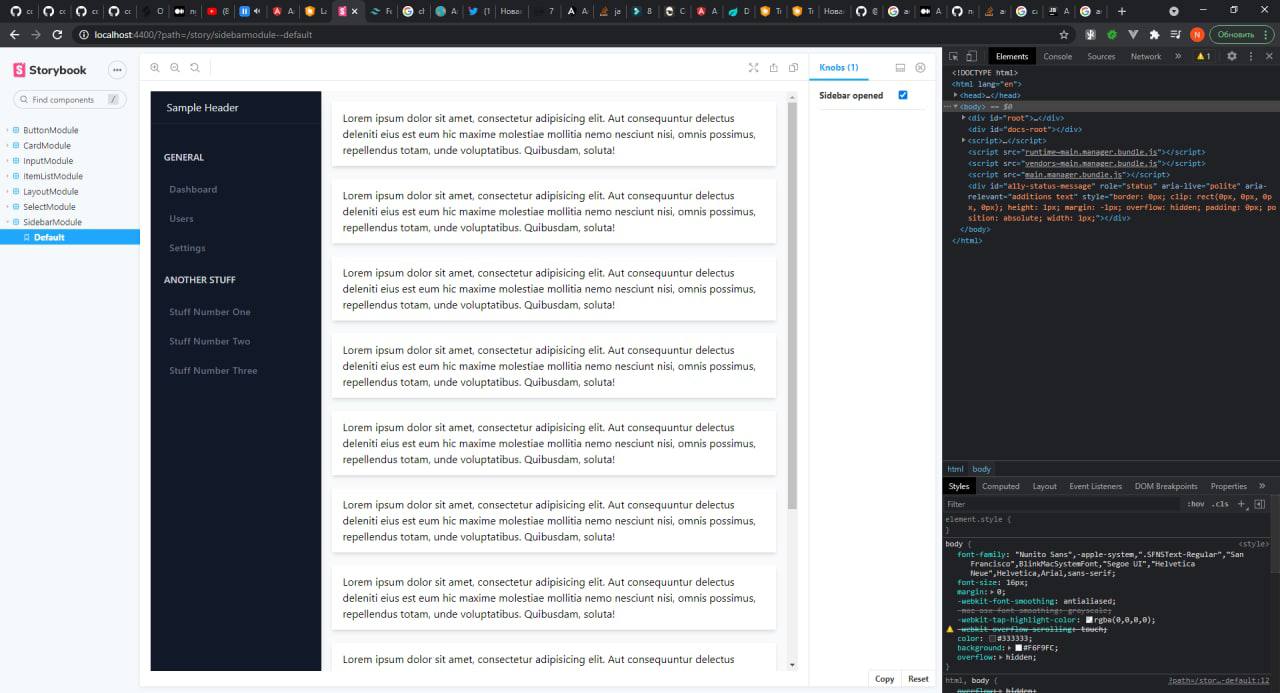Open the Layout tab
1280x693 pixels.
pyautogui.click(x=1044, y=486)
